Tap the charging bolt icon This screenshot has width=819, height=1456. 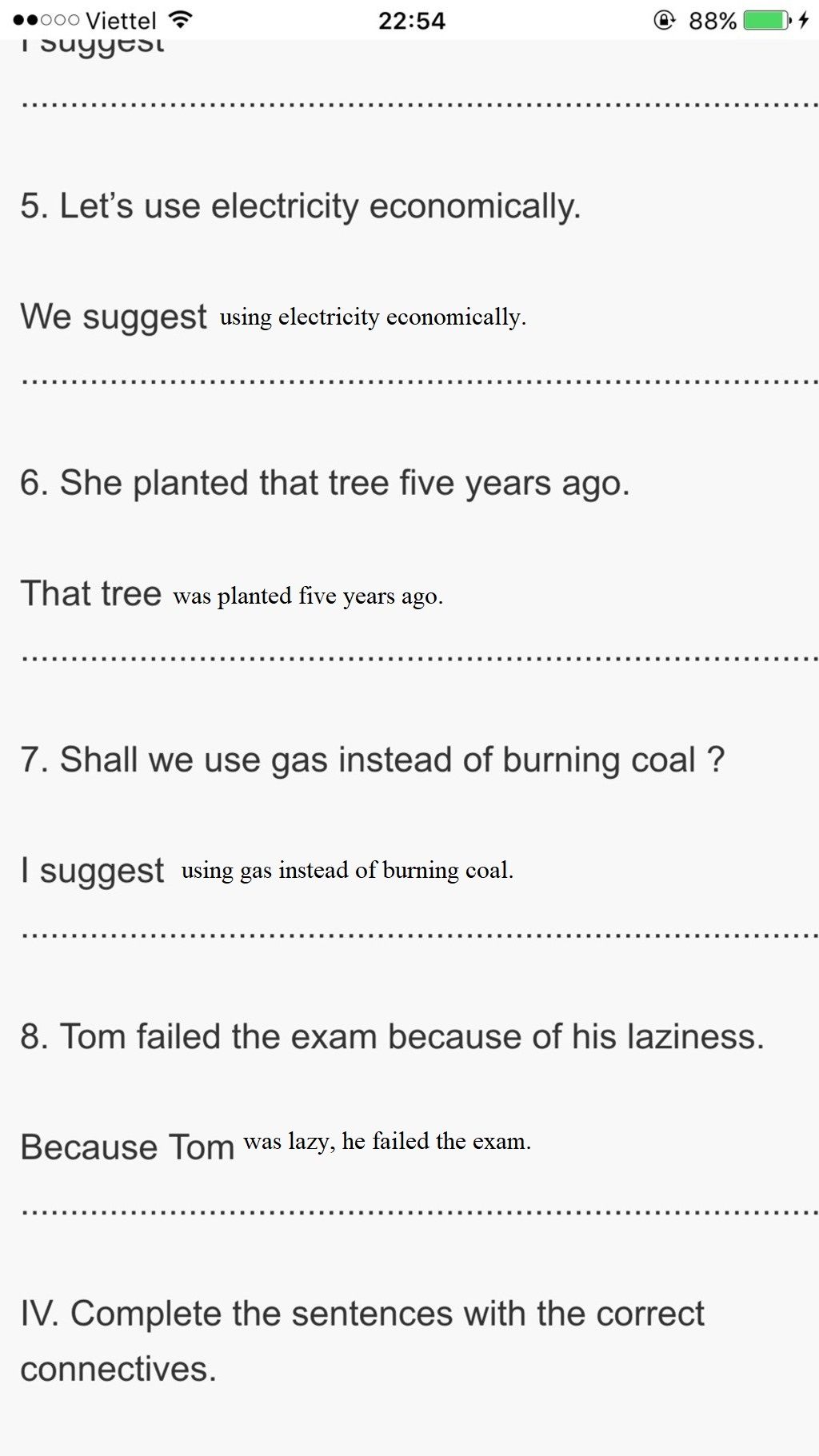(804, 20)
